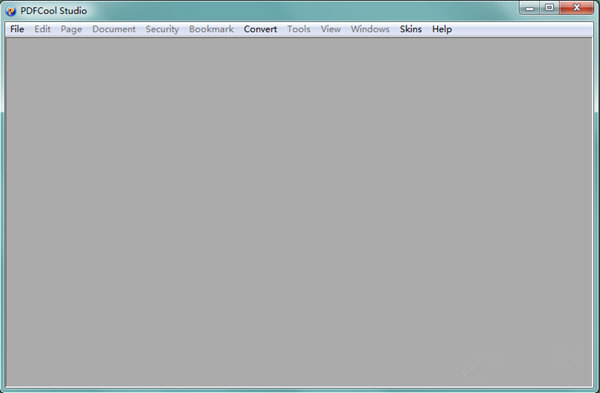
Task: Open the Document menu
Action: pyautogui.click(x=114, y=29)
